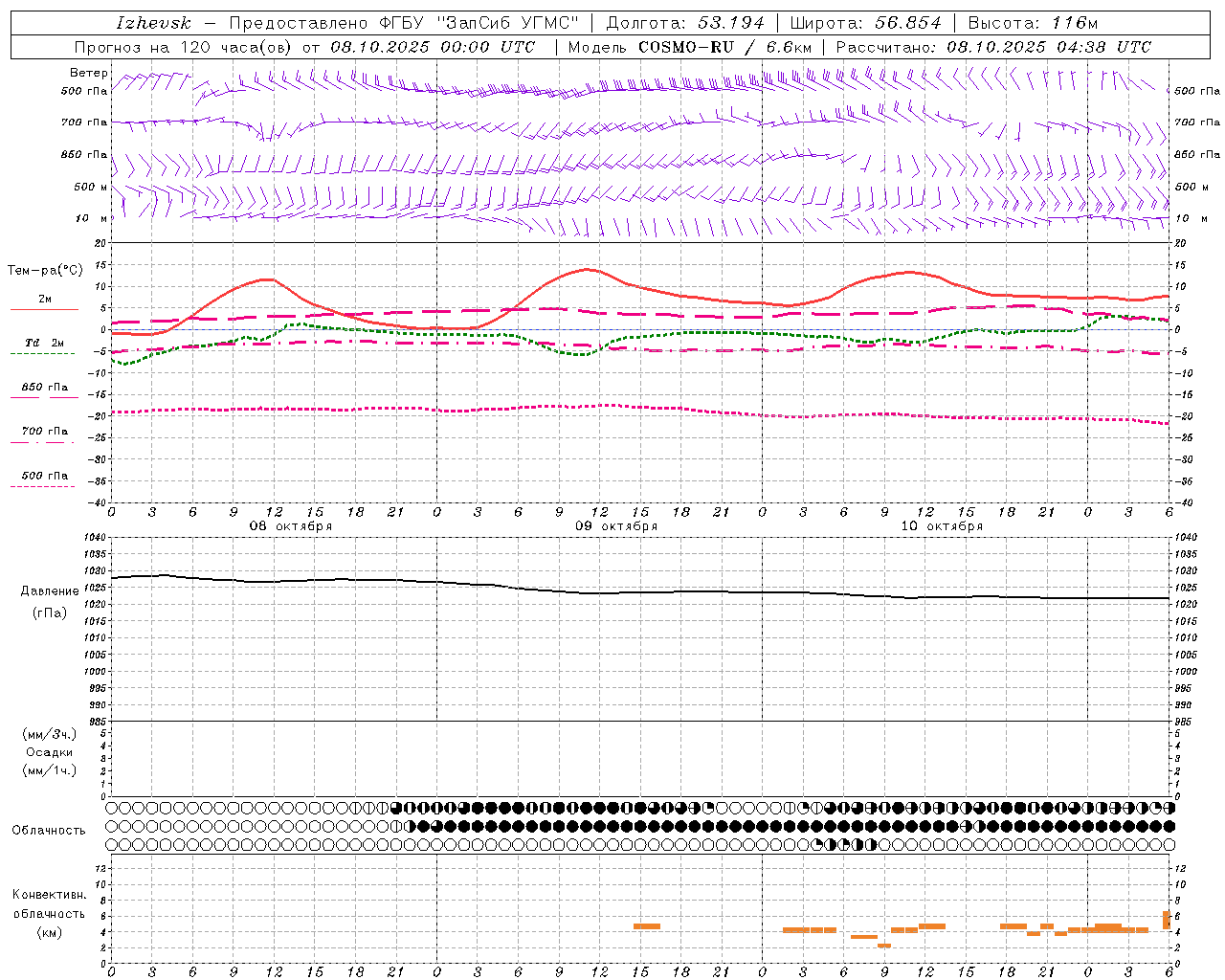1225x980 pixels.
Task: Click the 10 октября date label
Action: click(942, 526)
